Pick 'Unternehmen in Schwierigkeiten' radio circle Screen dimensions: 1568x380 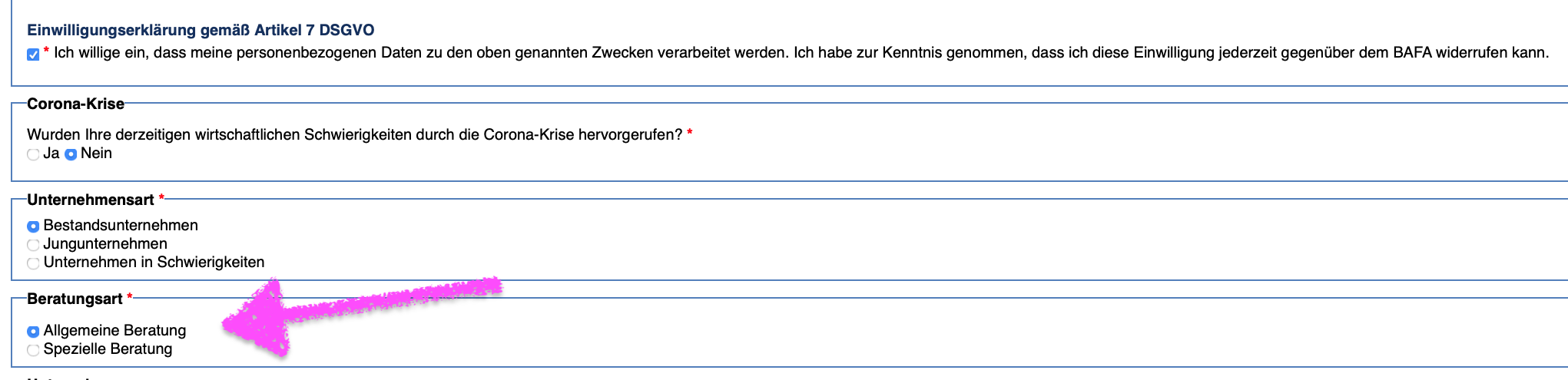[x=33, y=263]
